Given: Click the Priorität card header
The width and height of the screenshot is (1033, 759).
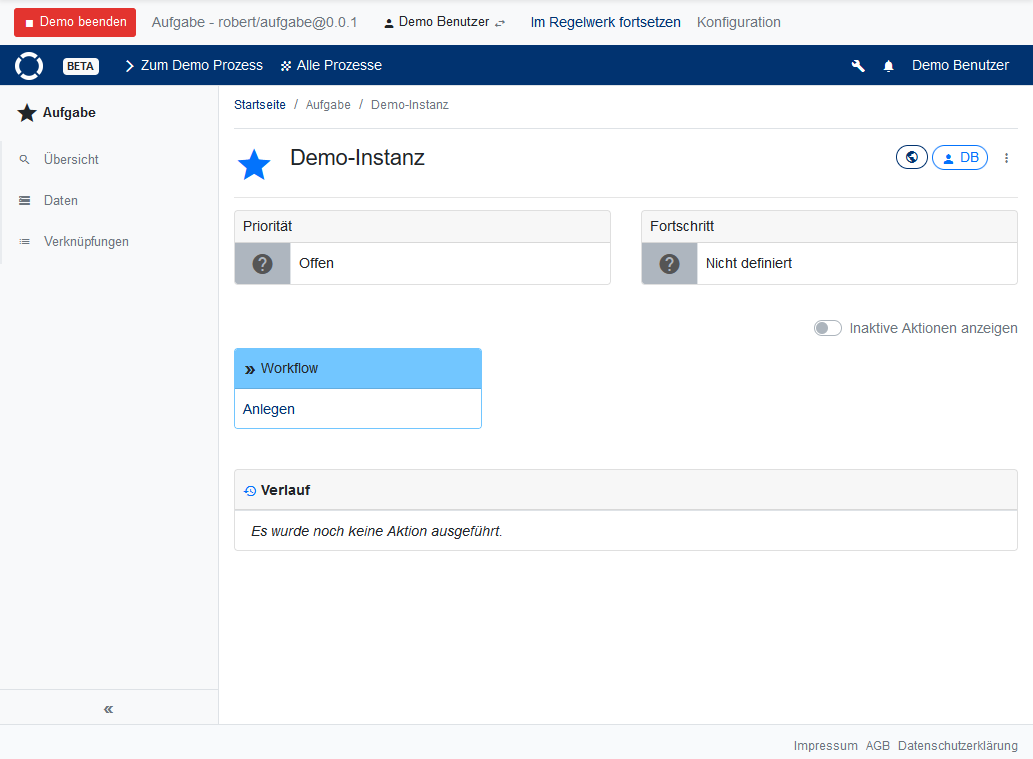Looking at the screenshot, I should (422, 227).
